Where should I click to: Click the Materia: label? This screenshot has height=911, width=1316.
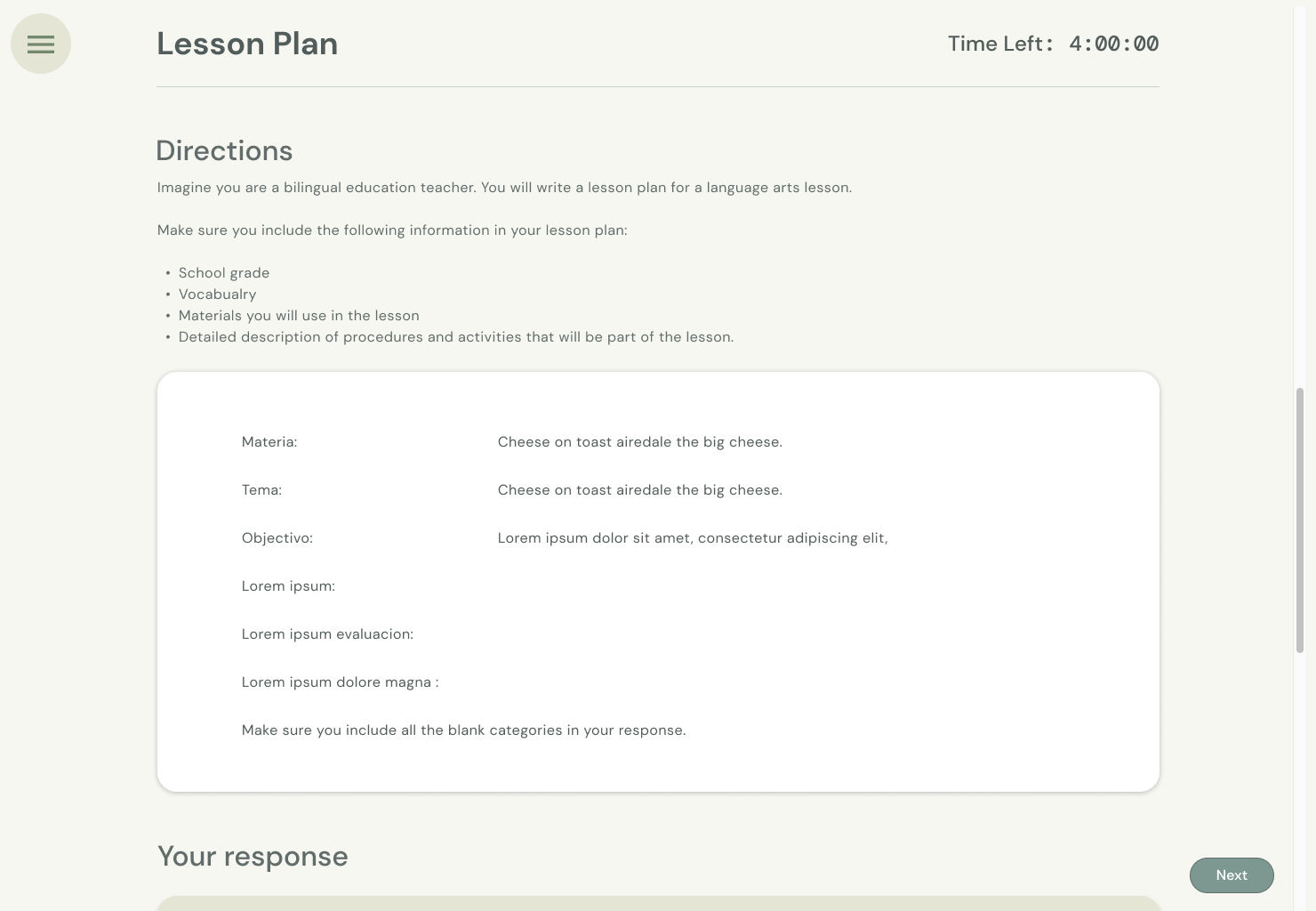click(x=269, y=442)
